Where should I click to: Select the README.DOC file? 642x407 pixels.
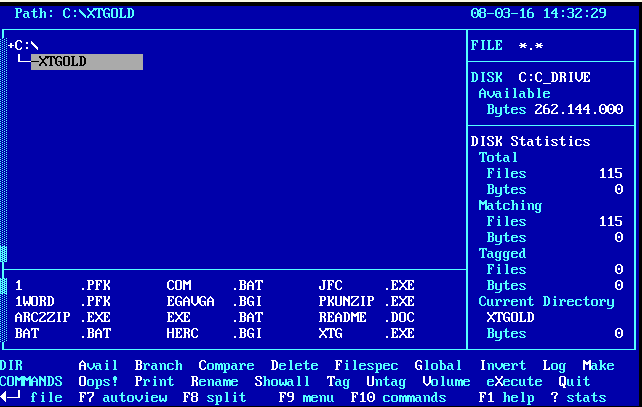click(x=366, y=317)
